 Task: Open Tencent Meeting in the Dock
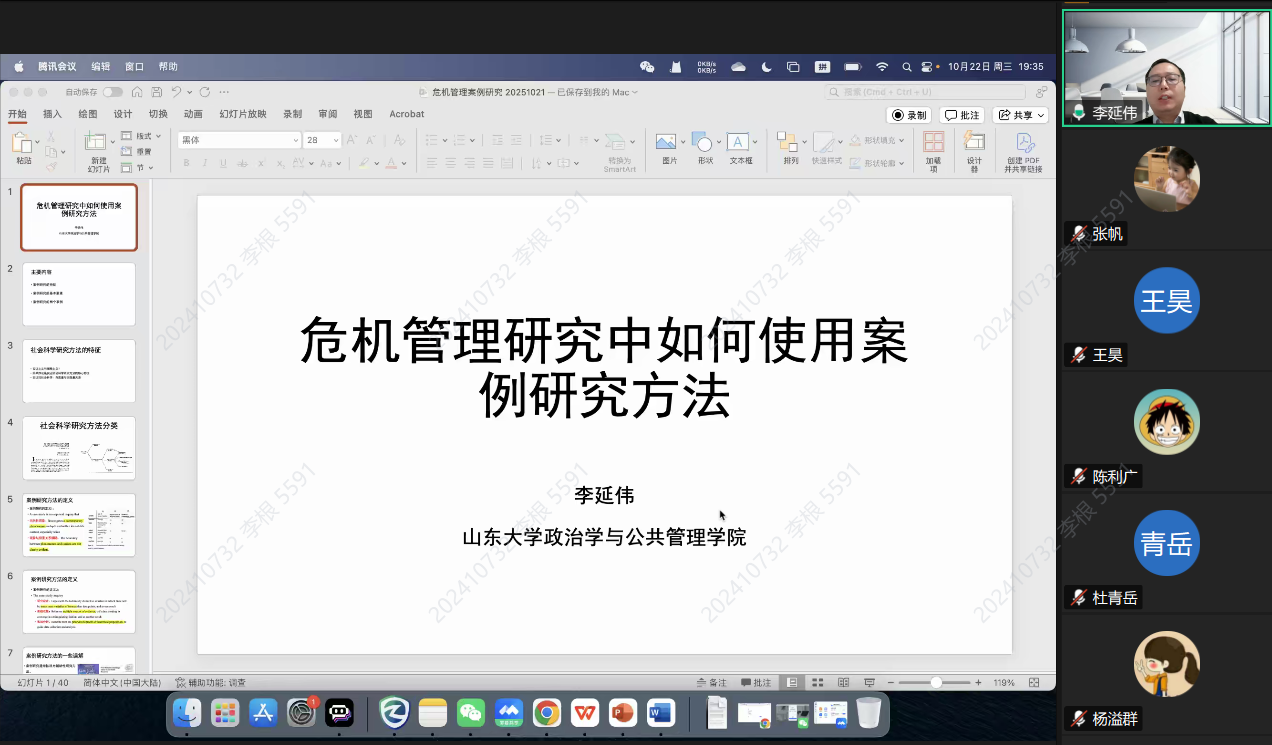point(508,713)
